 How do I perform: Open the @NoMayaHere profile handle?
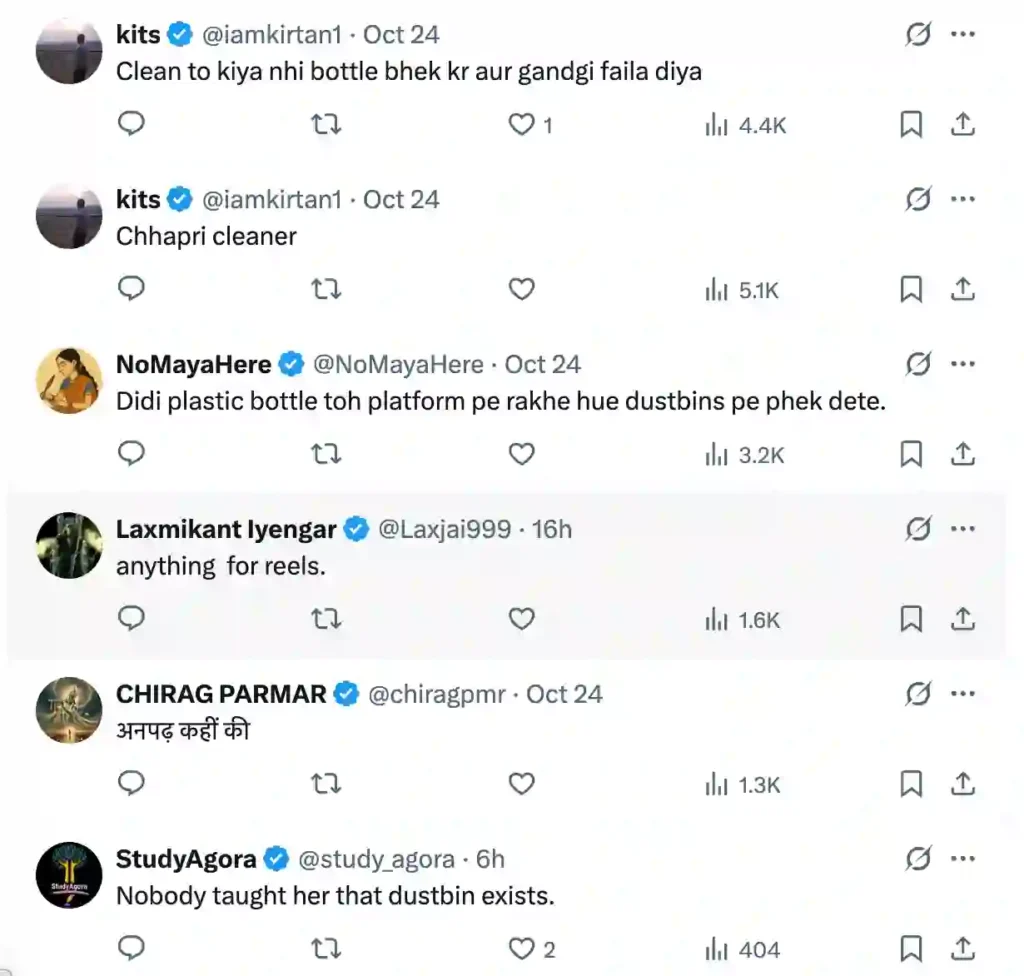click(x=398, y=365)
